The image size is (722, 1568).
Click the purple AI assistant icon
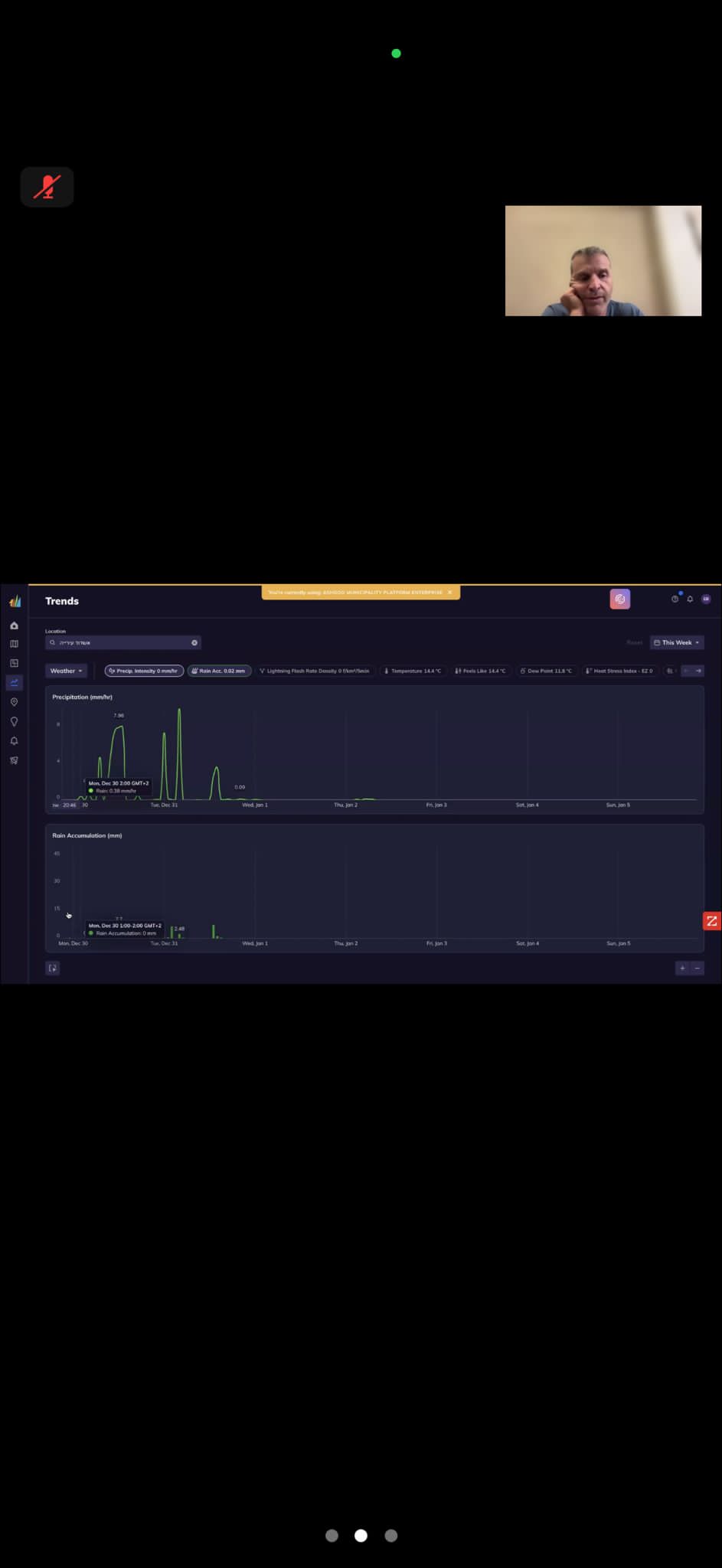(x=619, y=599)
